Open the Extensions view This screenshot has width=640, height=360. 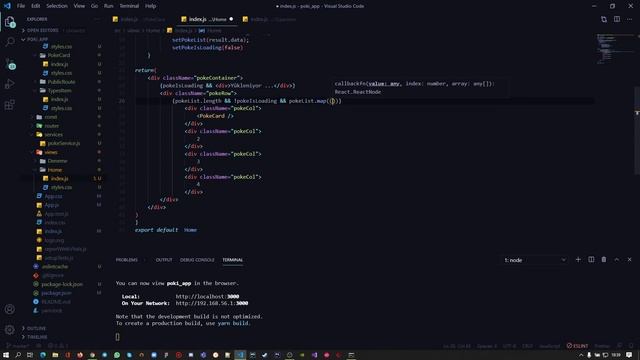click(x=10, y=104)
